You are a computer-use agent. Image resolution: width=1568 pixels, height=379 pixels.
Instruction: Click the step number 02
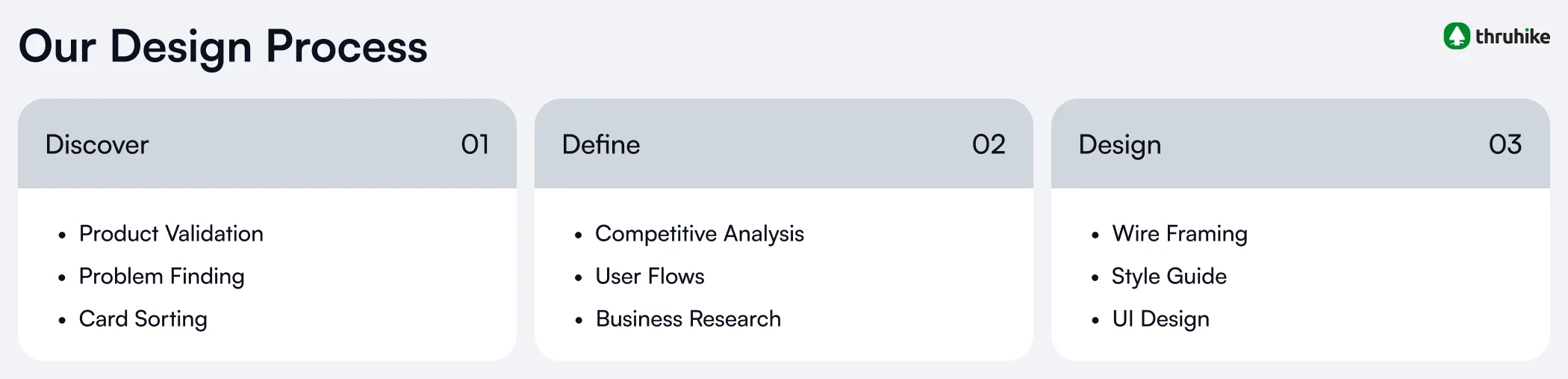[989, 144]
